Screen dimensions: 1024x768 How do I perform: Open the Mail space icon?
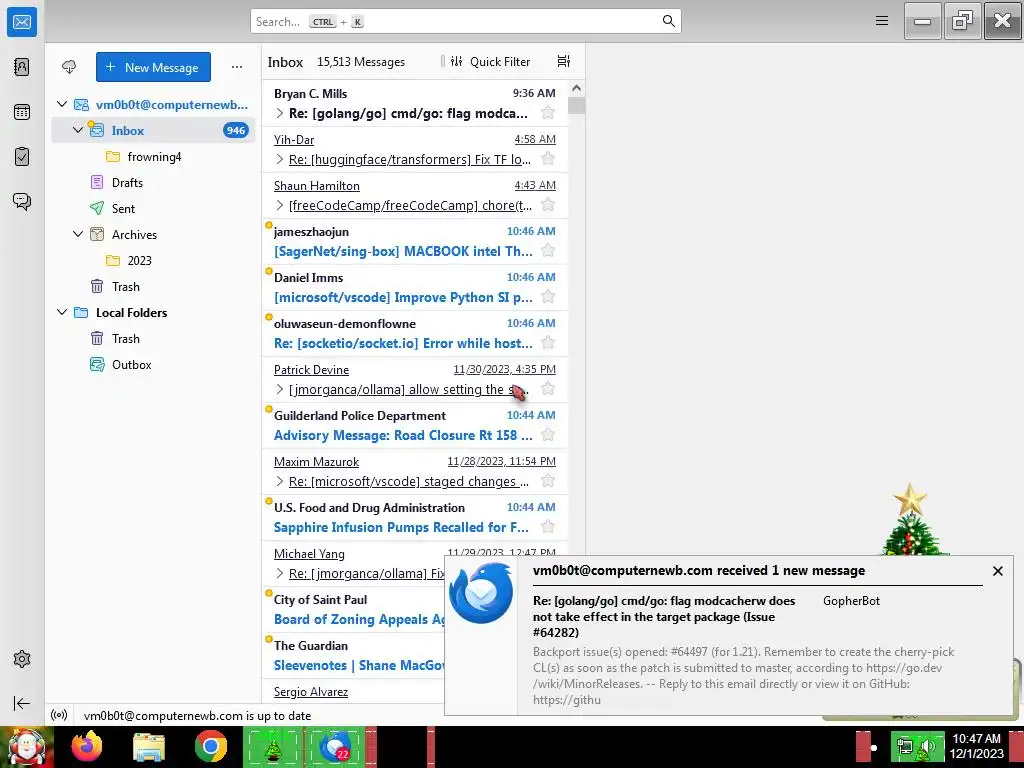click(x=22, y=22)
